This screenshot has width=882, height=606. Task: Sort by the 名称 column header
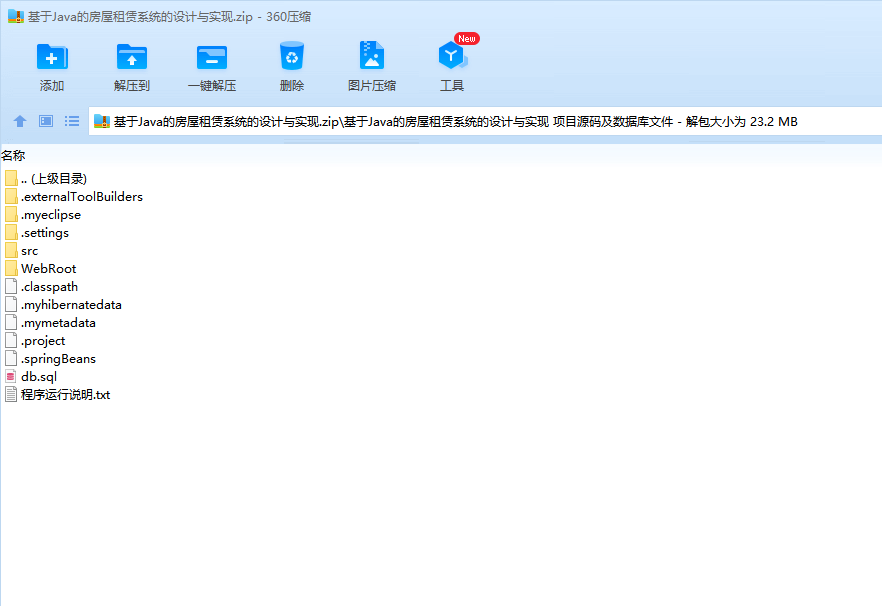[13, 155]
